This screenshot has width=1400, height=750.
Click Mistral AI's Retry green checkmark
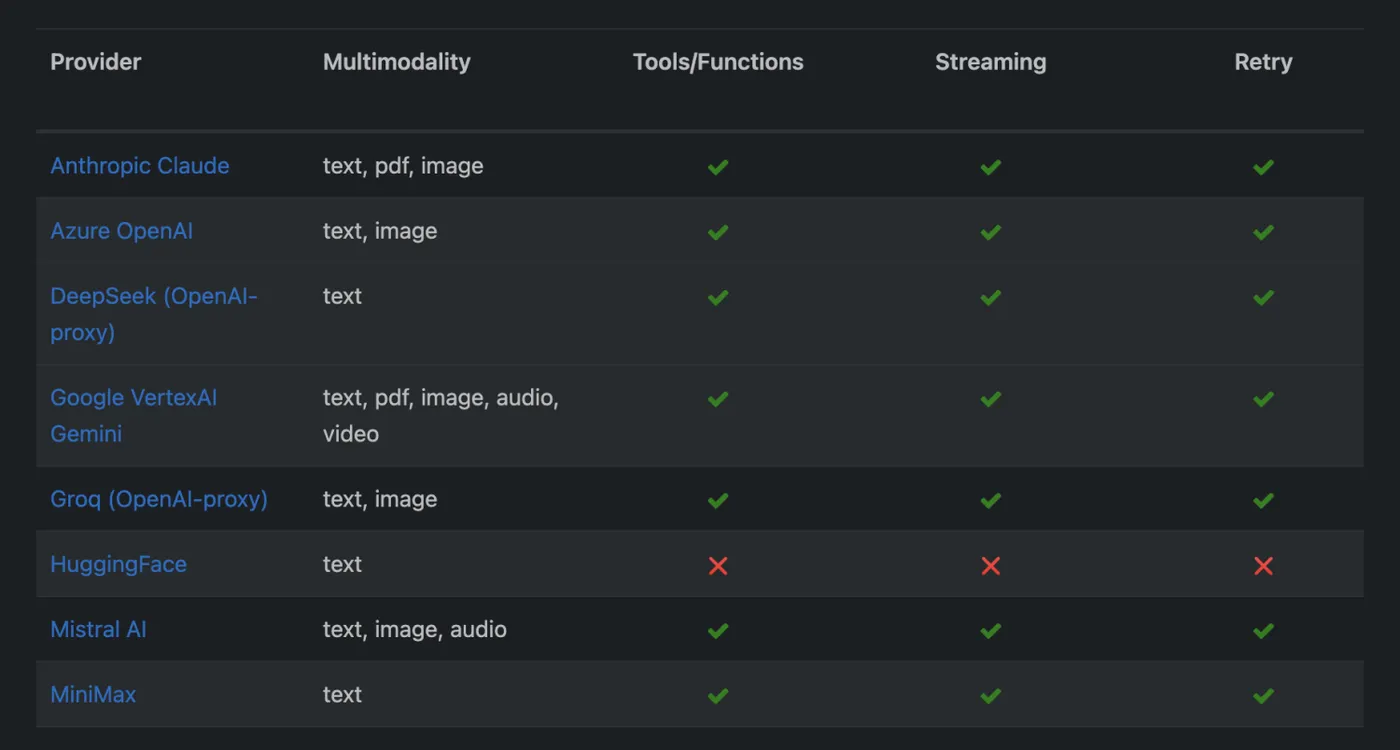(1263, 631)
